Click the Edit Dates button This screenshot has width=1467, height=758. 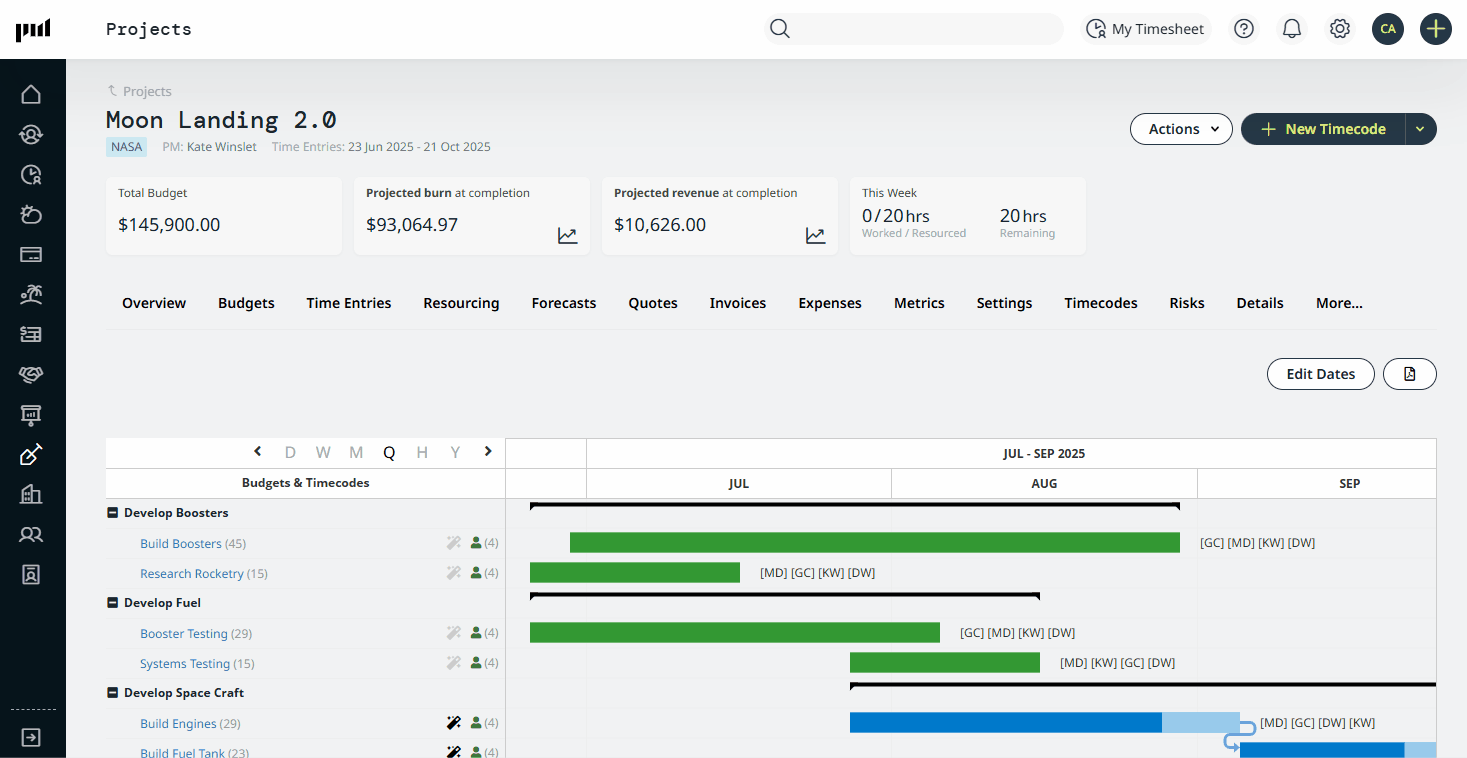tap(1320, 374)
